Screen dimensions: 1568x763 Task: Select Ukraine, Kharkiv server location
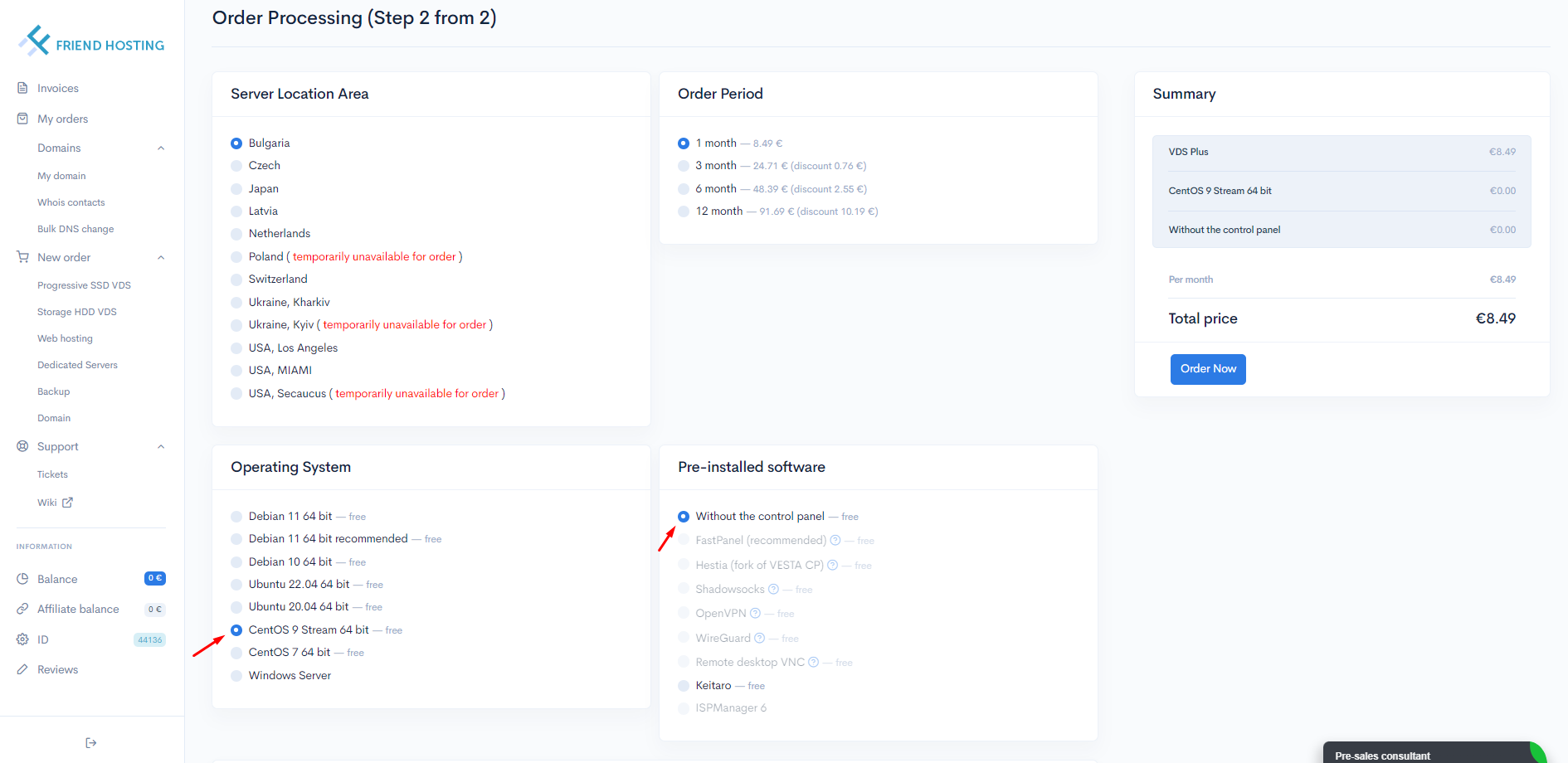click(236, 303)
